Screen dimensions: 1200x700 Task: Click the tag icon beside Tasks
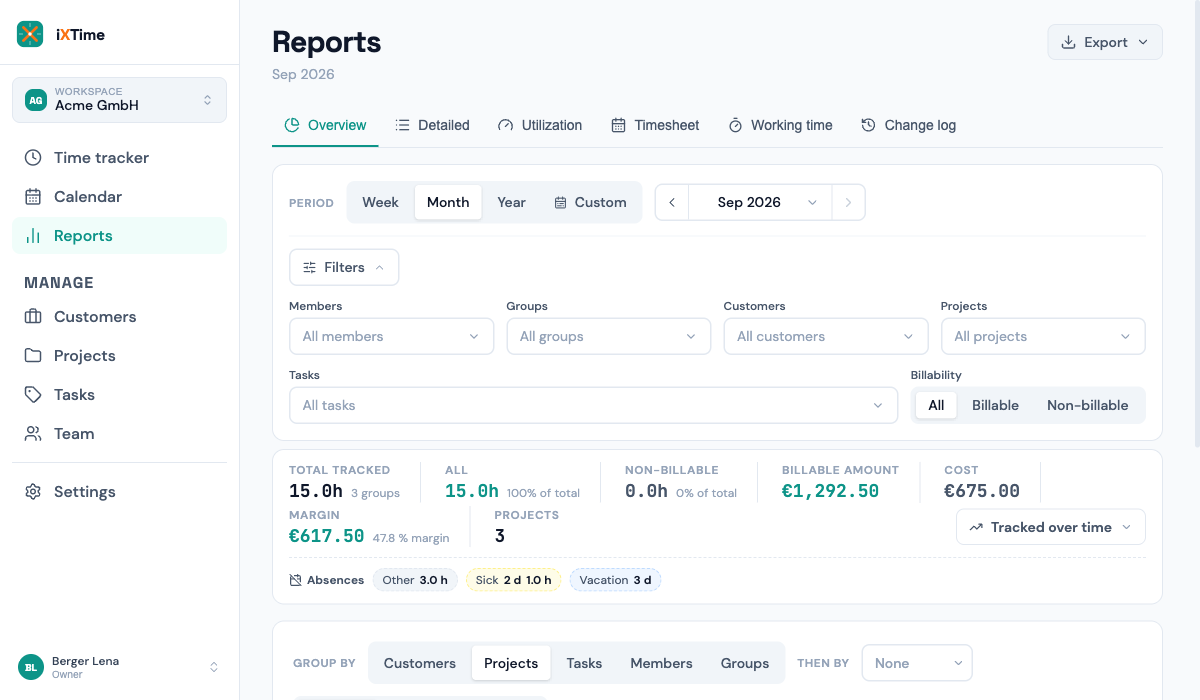point(33,394)
